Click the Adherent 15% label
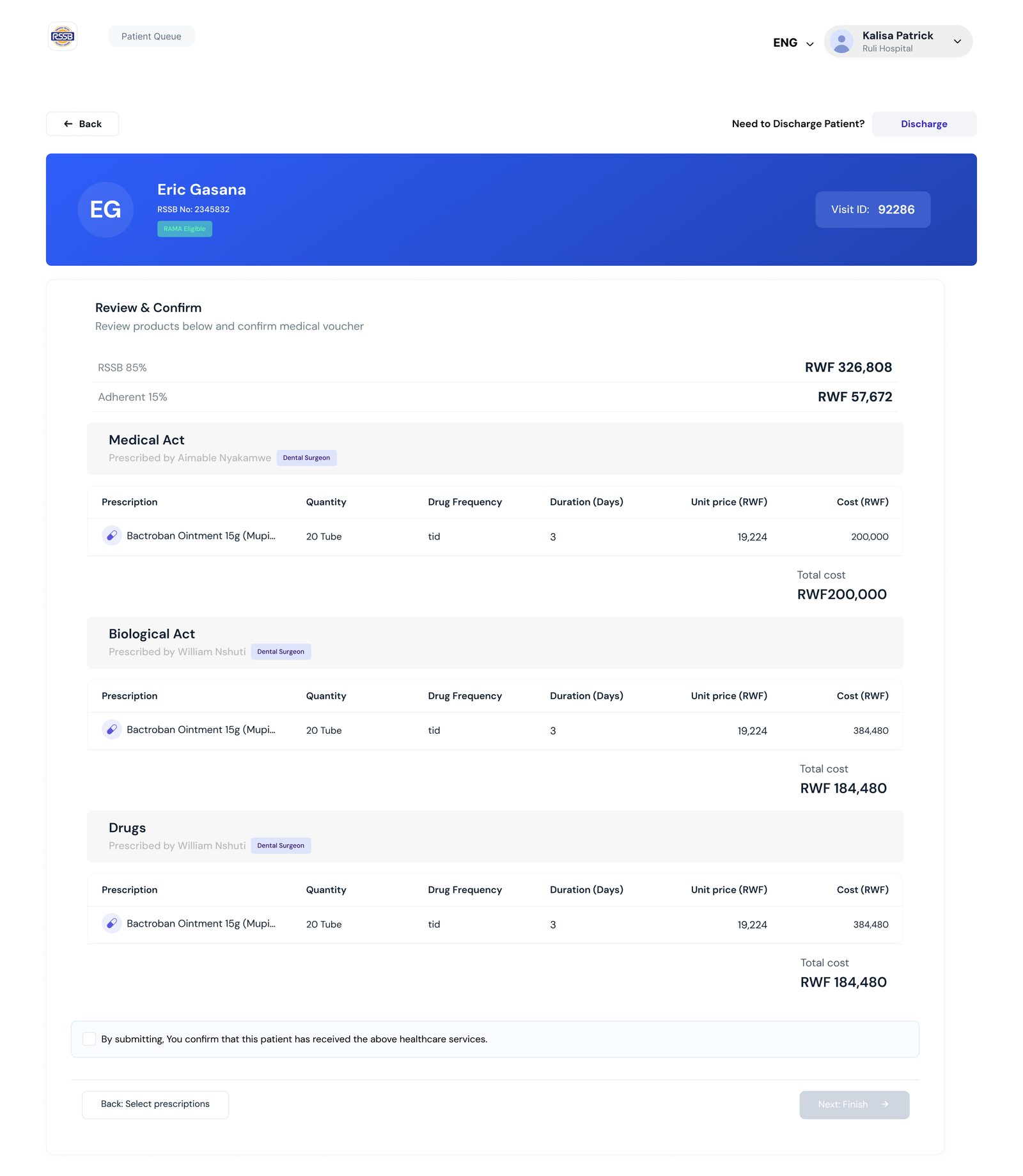The height and width of the screenshot is (1176, 1023). point(132,397)
